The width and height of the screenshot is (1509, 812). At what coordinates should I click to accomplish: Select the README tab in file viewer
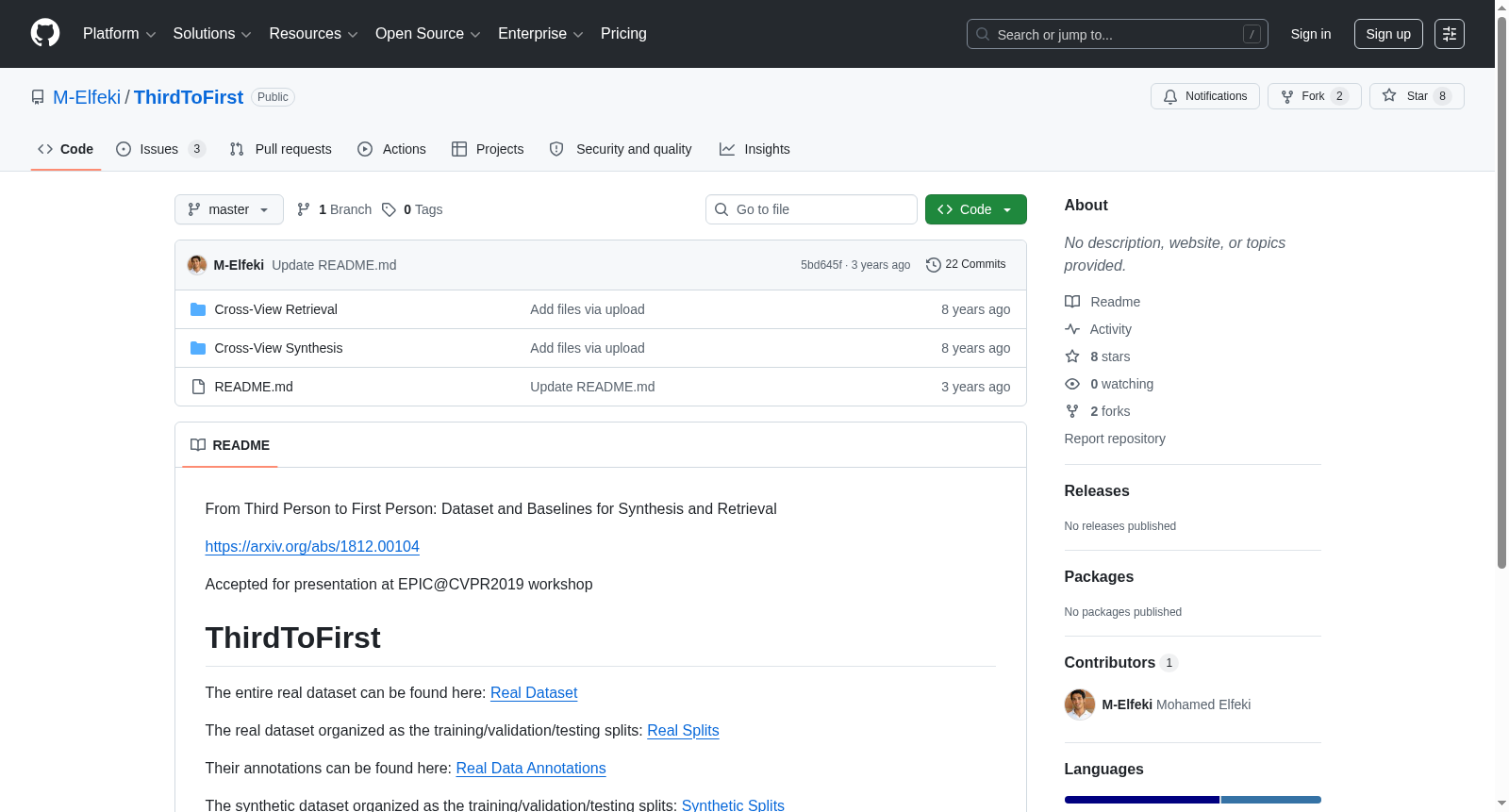click(230, 445)
